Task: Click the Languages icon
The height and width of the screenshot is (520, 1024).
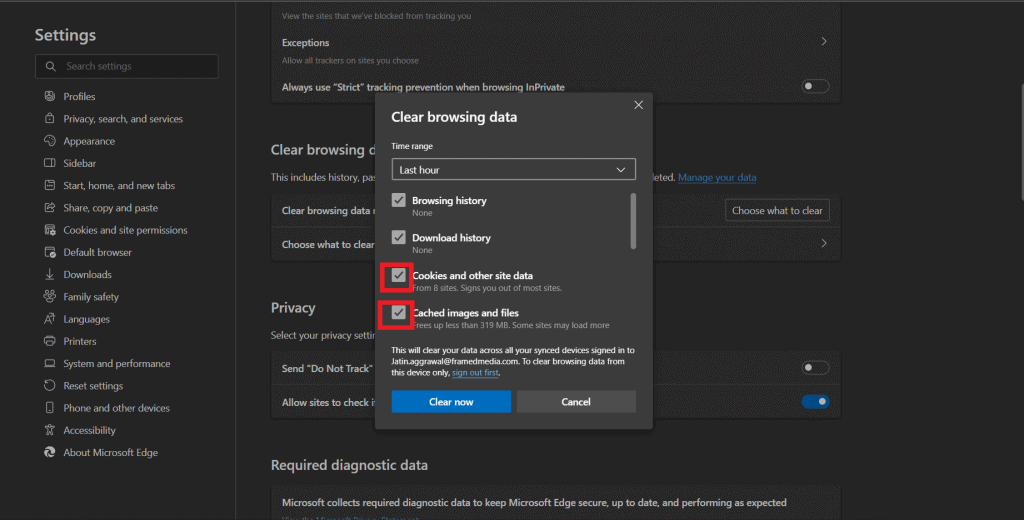Action: point(50,318)
